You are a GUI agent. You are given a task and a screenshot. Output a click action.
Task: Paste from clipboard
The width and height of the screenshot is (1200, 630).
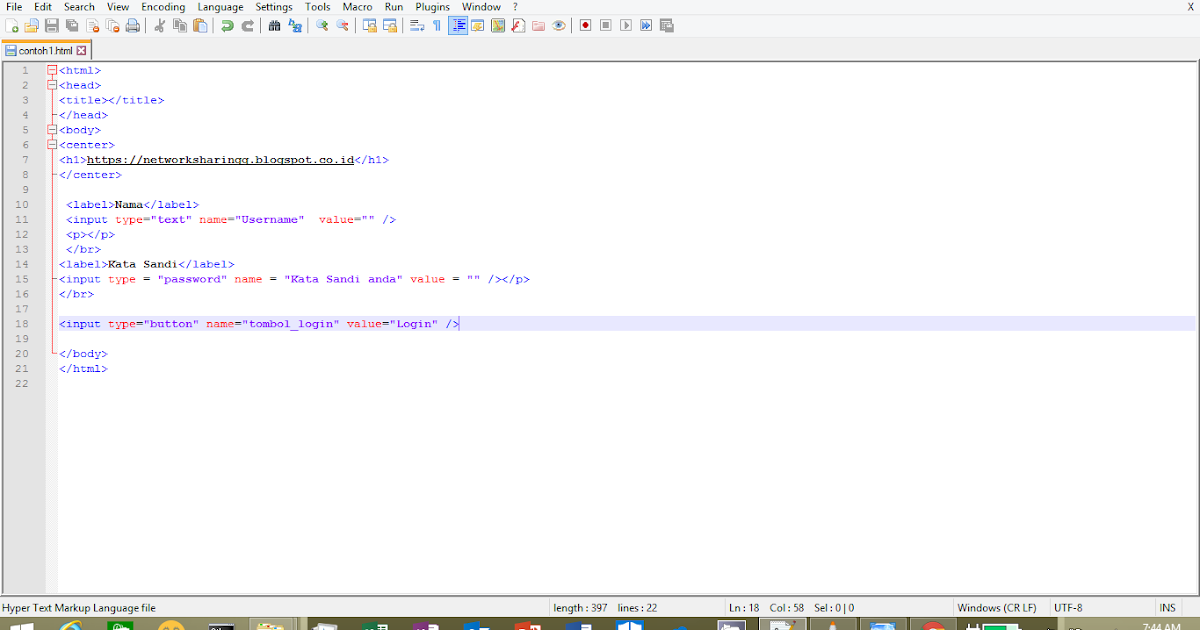click(200, 25)
